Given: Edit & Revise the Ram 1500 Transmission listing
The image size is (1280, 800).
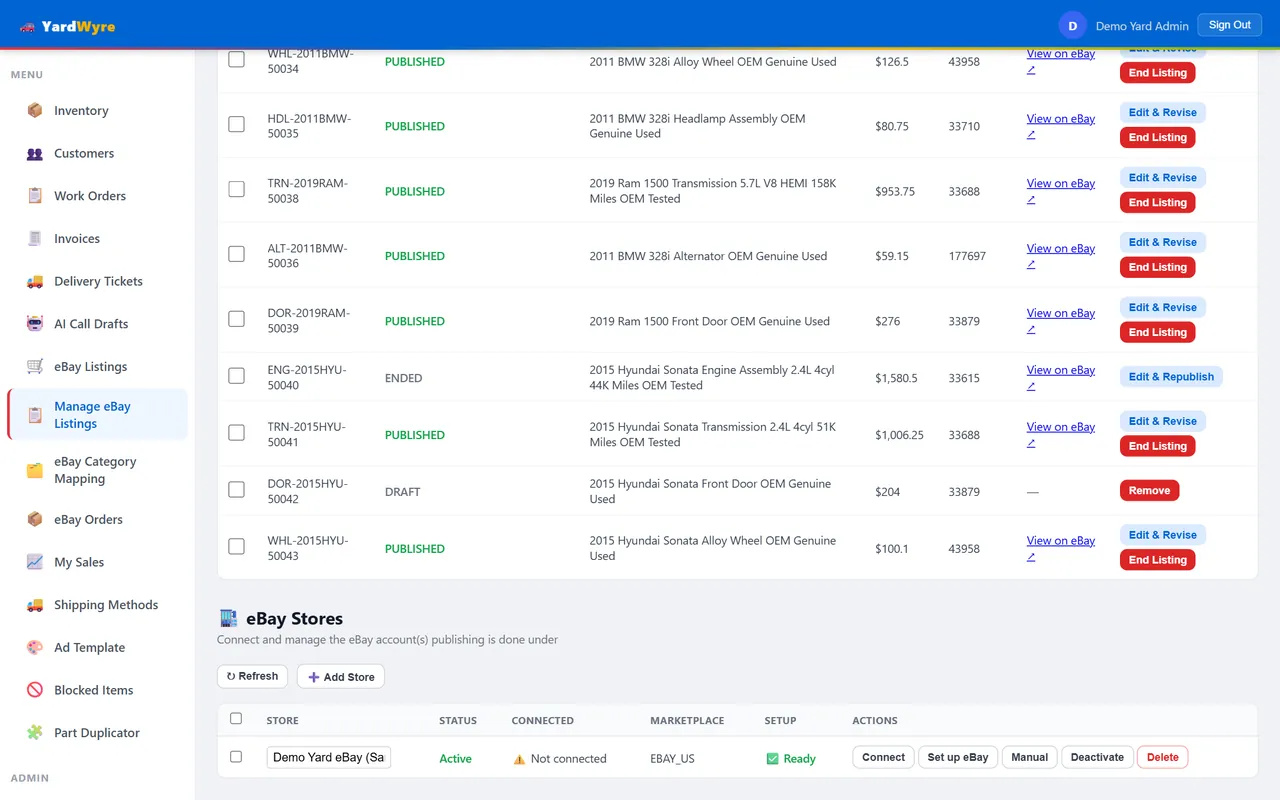Looking at the screenshot, I should click(x=1162, y=178).
